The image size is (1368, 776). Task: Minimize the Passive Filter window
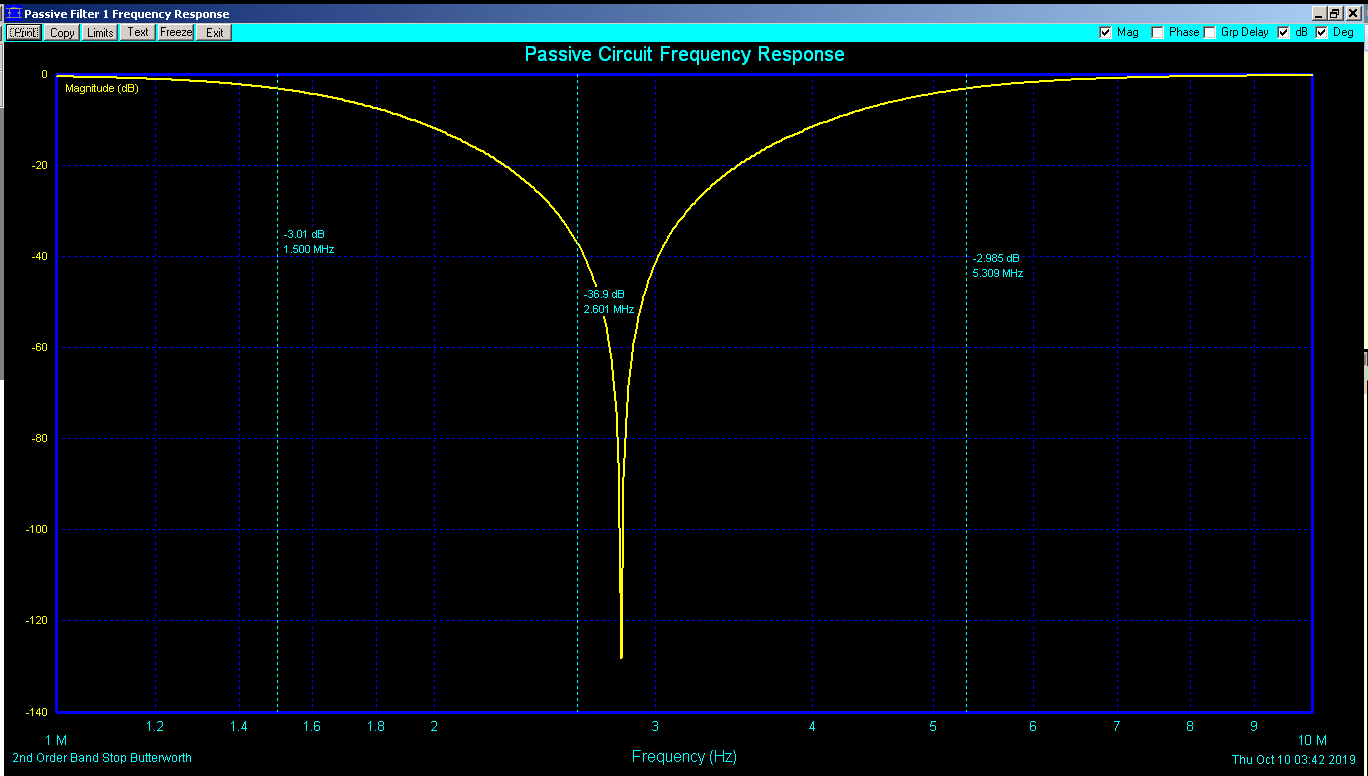(x=1319, y=13)
